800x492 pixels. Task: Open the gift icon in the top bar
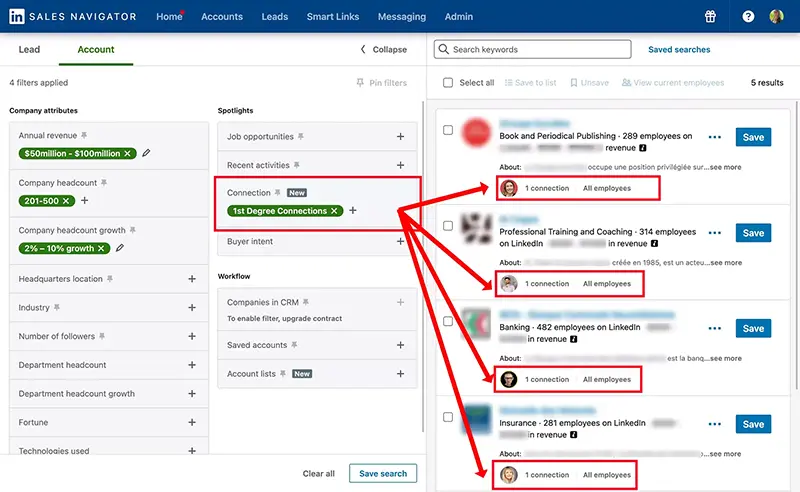point(710,16)
